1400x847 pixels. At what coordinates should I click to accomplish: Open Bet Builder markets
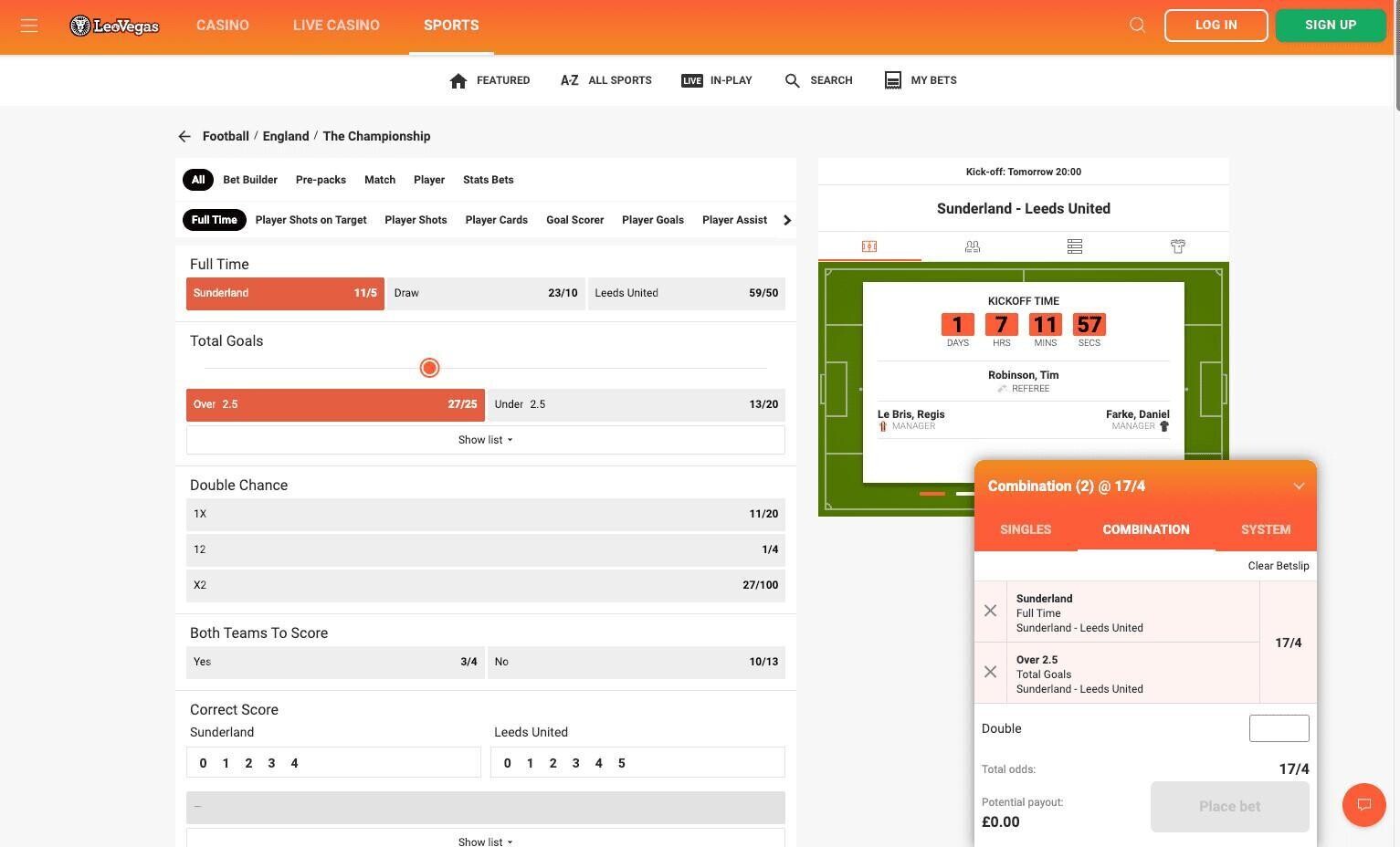click(250, 180)
